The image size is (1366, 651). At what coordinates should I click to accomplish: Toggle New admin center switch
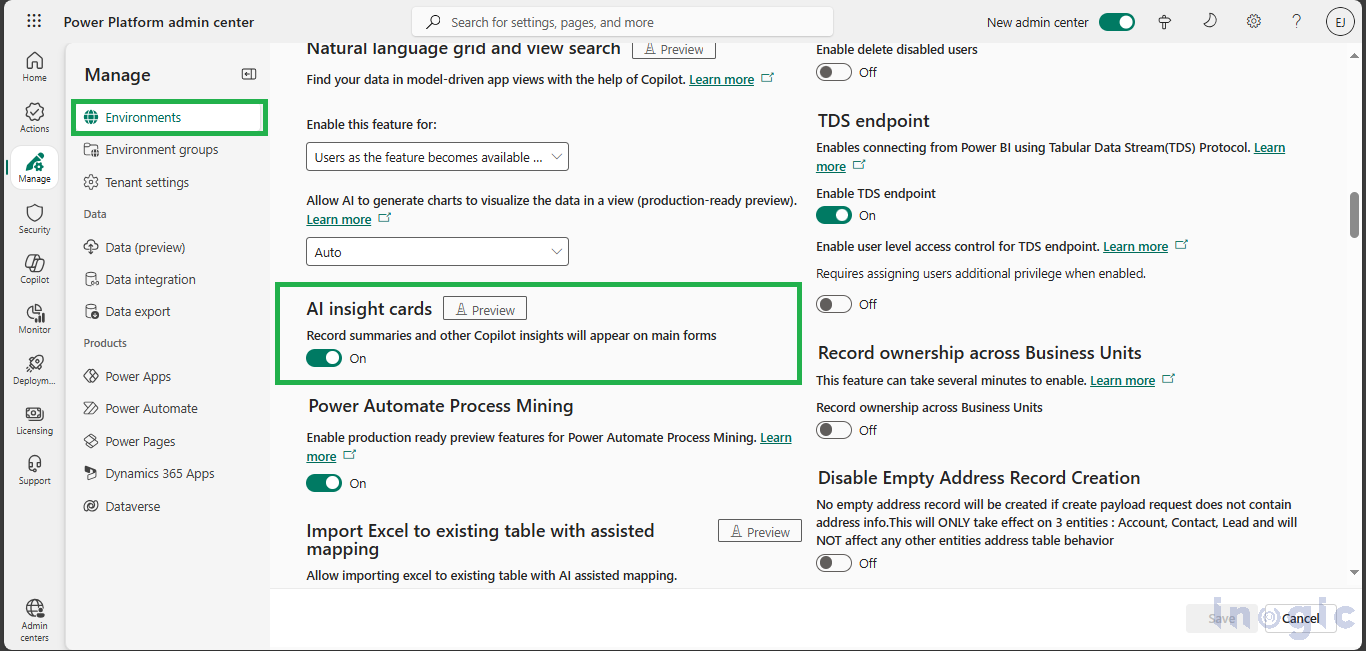pos(1117,22)
